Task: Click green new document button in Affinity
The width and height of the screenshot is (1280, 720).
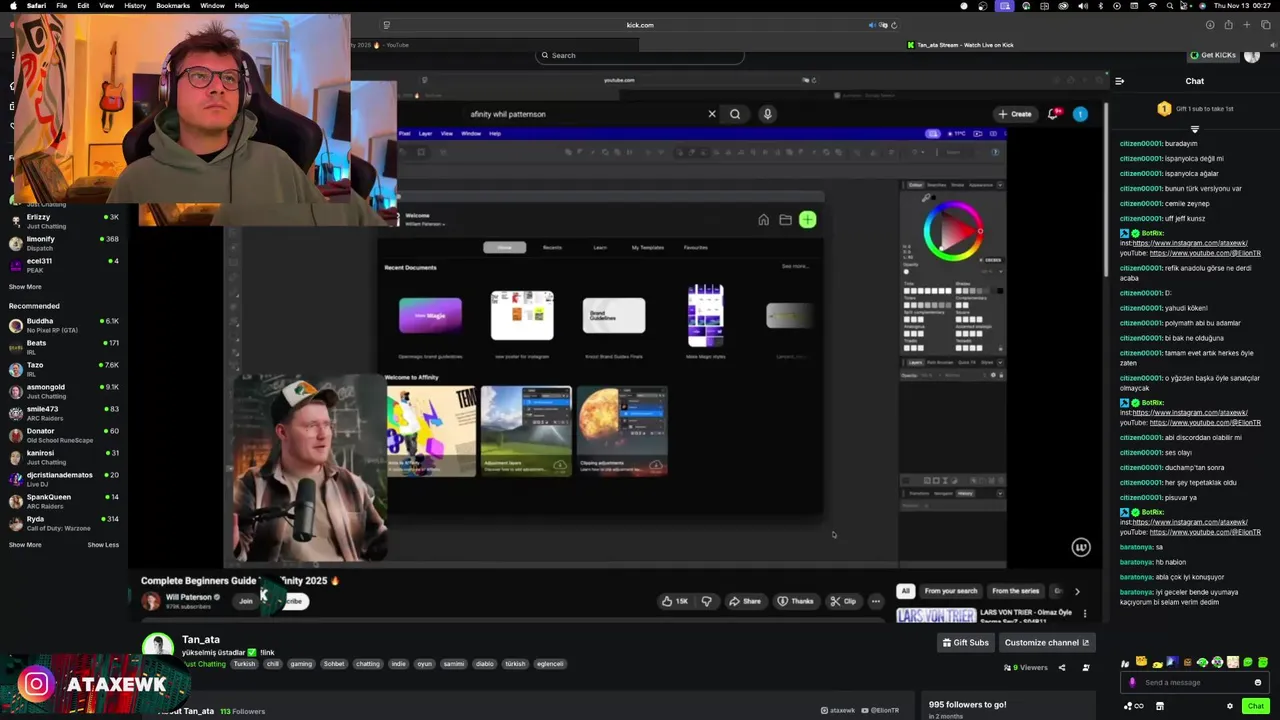Action: (807, 220)
